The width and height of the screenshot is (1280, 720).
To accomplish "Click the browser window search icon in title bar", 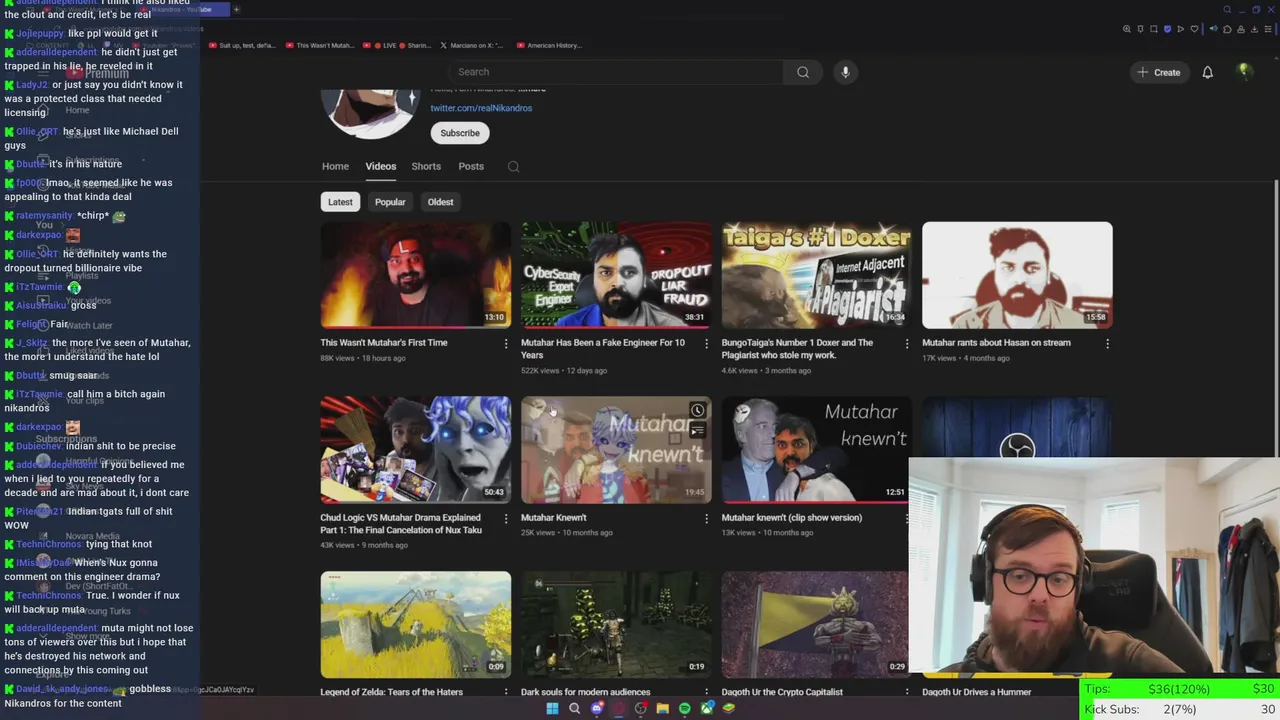I will (1227, 9).
